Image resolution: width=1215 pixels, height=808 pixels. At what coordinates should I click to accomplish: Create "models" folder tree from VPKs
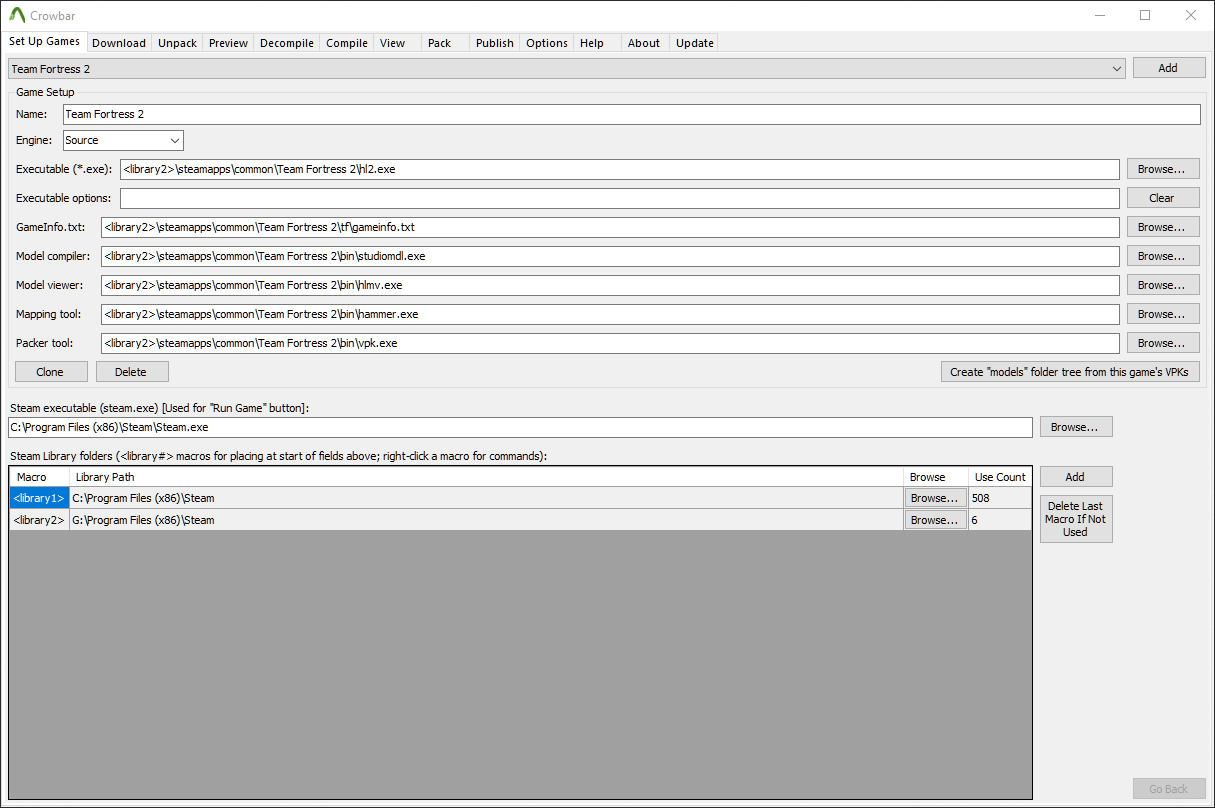1070,372
